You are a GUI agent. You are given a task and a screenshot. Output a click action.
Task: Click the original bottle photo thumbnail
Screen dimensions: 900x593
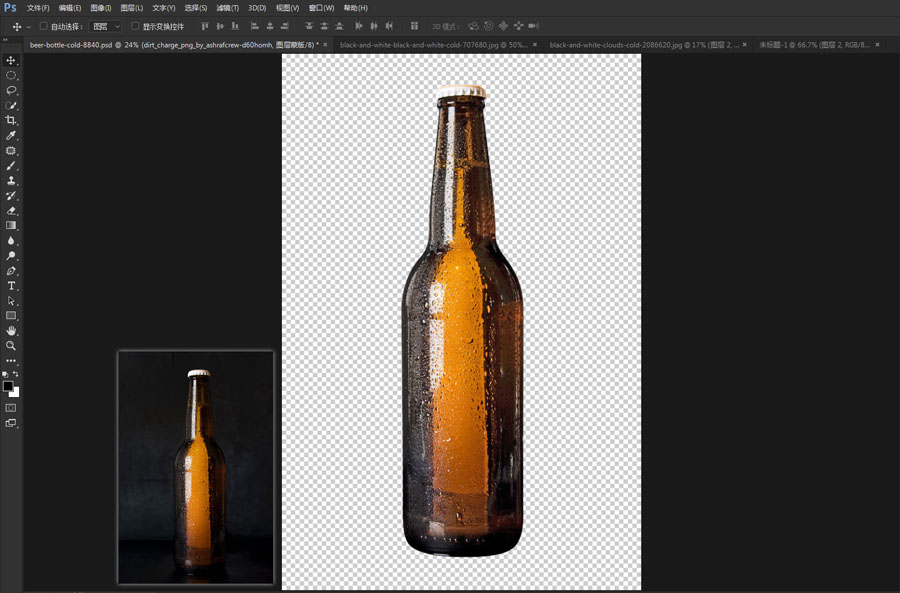click(196, 467)
